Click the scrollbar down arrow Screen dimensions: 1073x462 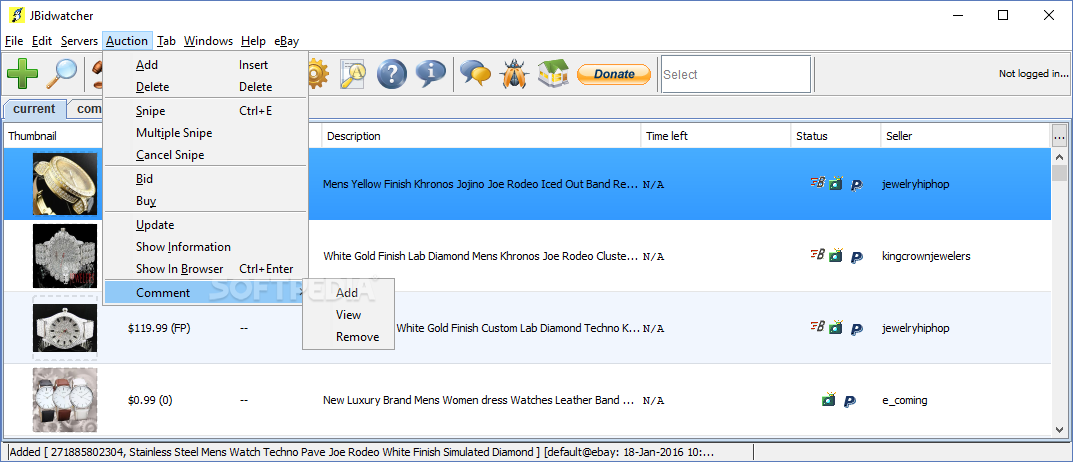(x=1059, y=429)
